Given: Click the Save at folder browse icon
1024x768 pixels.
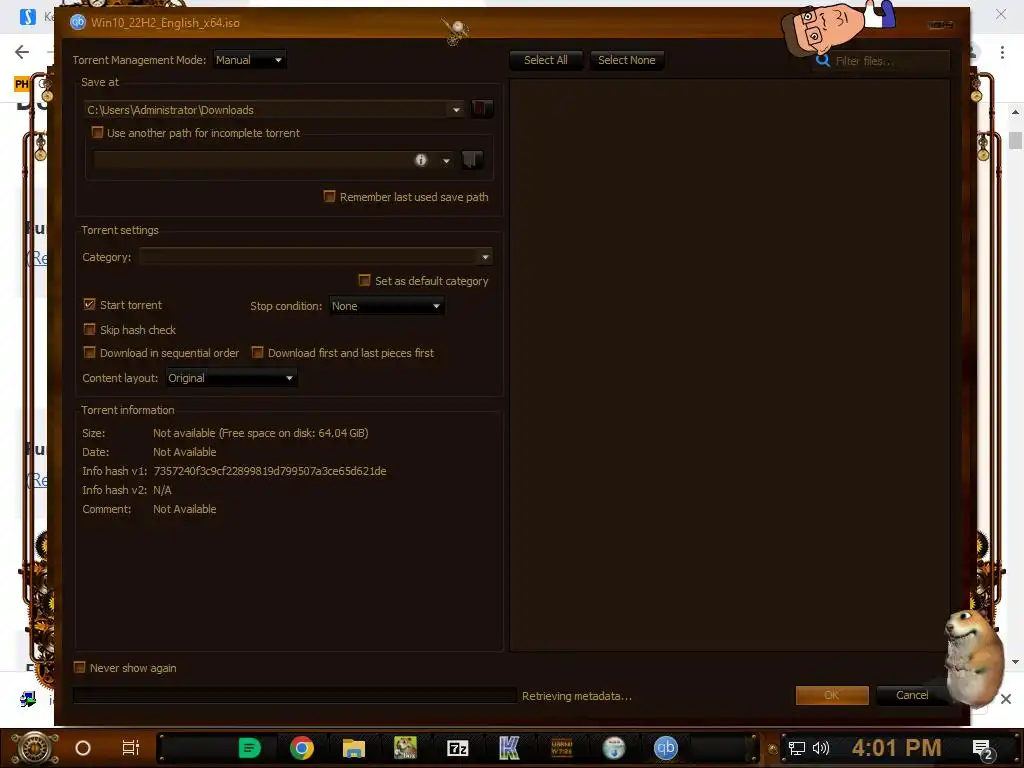Looking at the screenshot, I should point(482,108).
